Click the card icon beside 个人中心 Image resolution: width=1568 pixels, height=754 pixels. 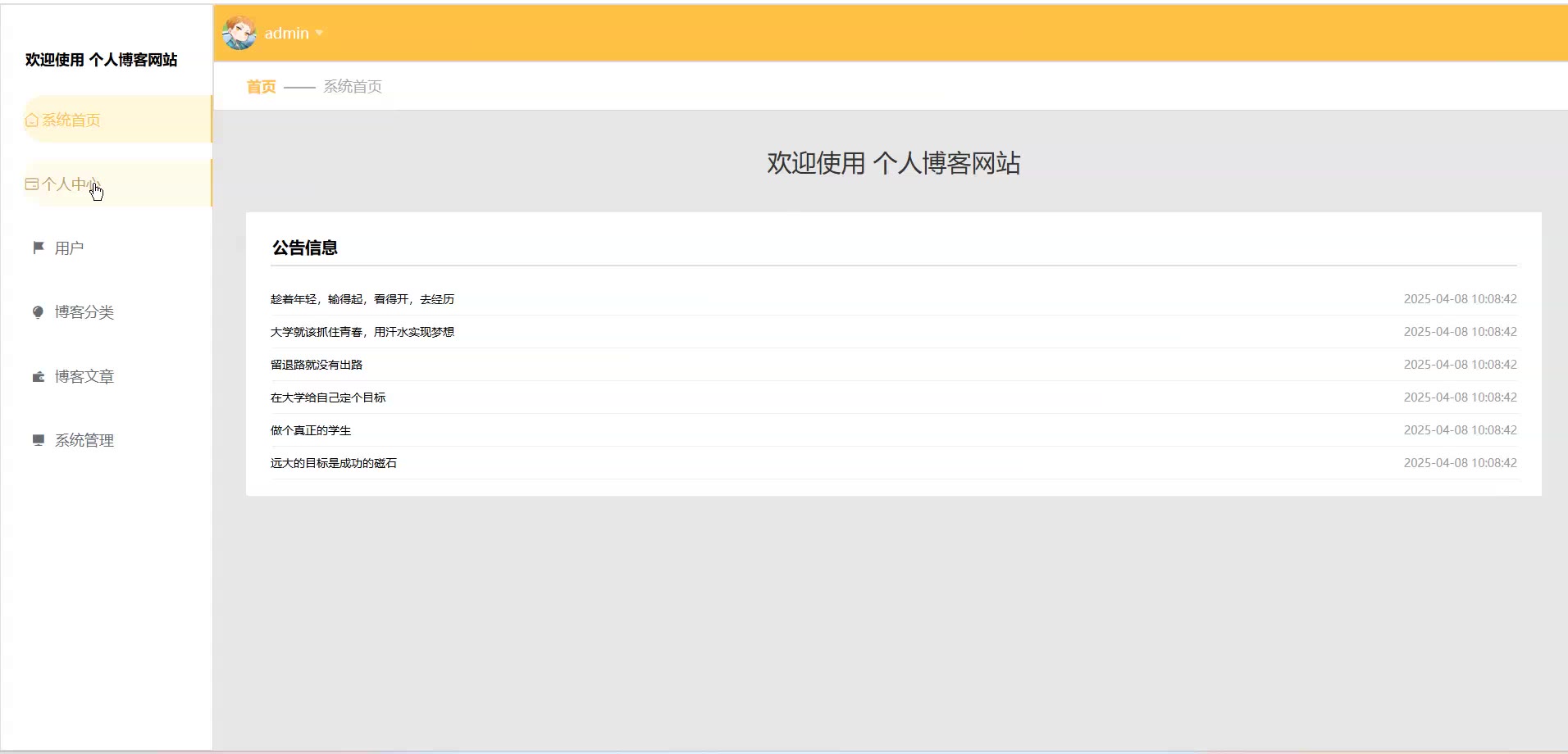[32, 184]
